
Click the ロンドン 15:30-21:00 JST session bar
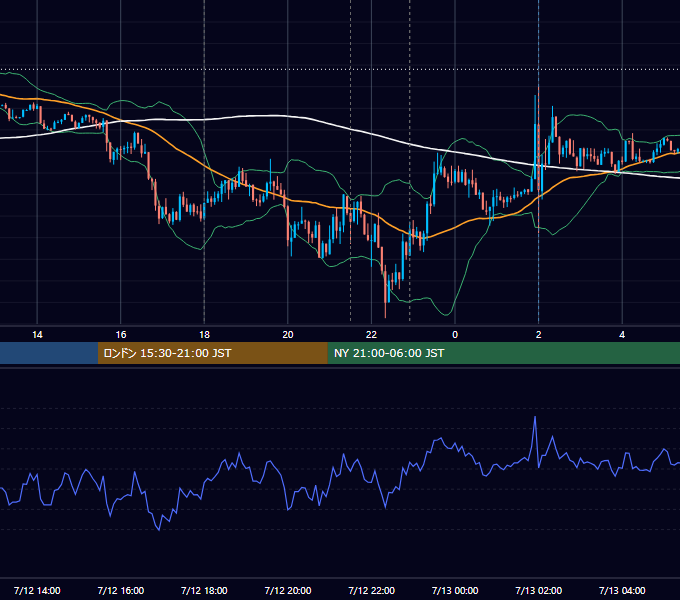point(212,353)
